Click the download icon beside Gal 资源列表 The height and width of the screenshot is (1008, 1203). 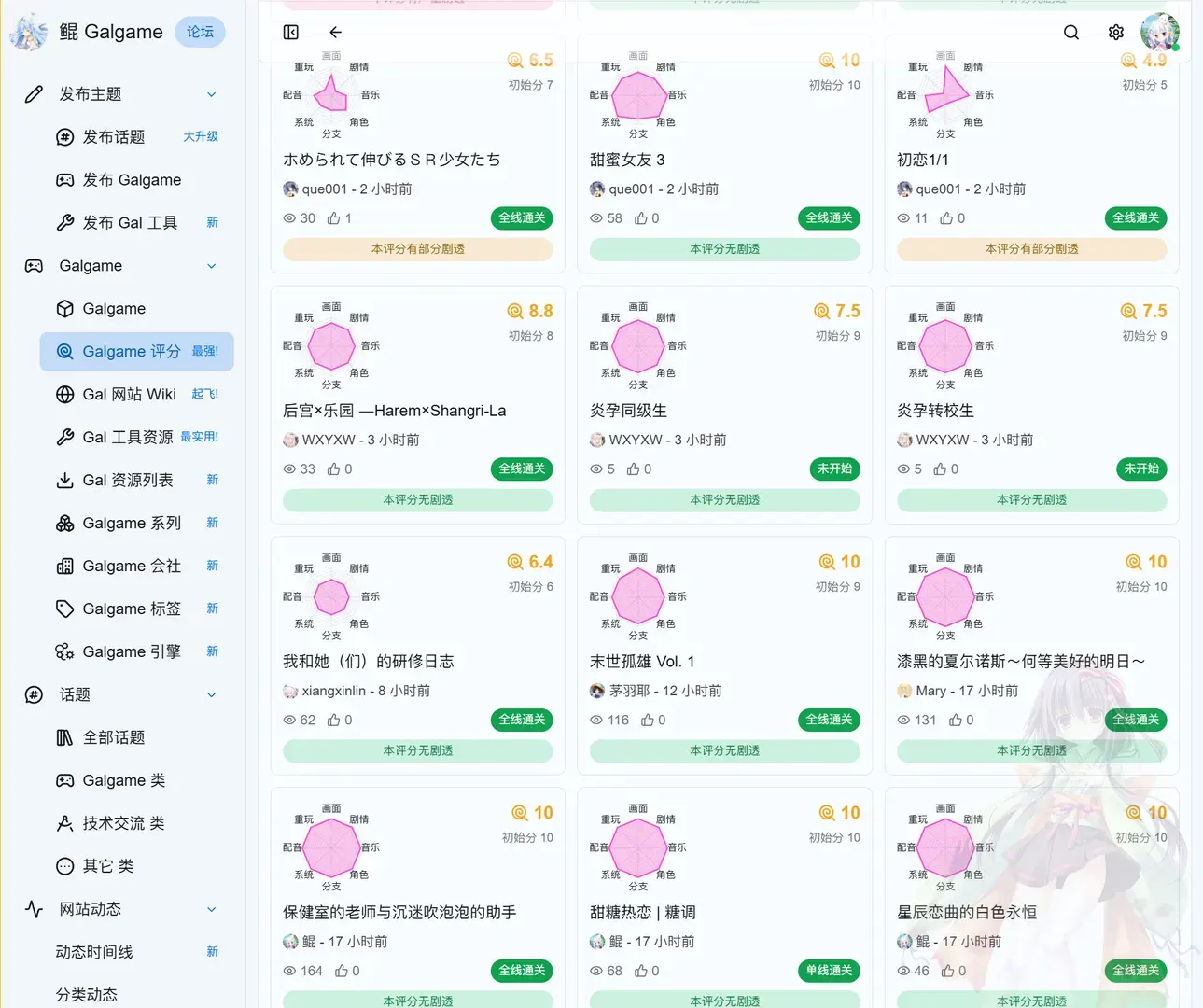(65, 481)
